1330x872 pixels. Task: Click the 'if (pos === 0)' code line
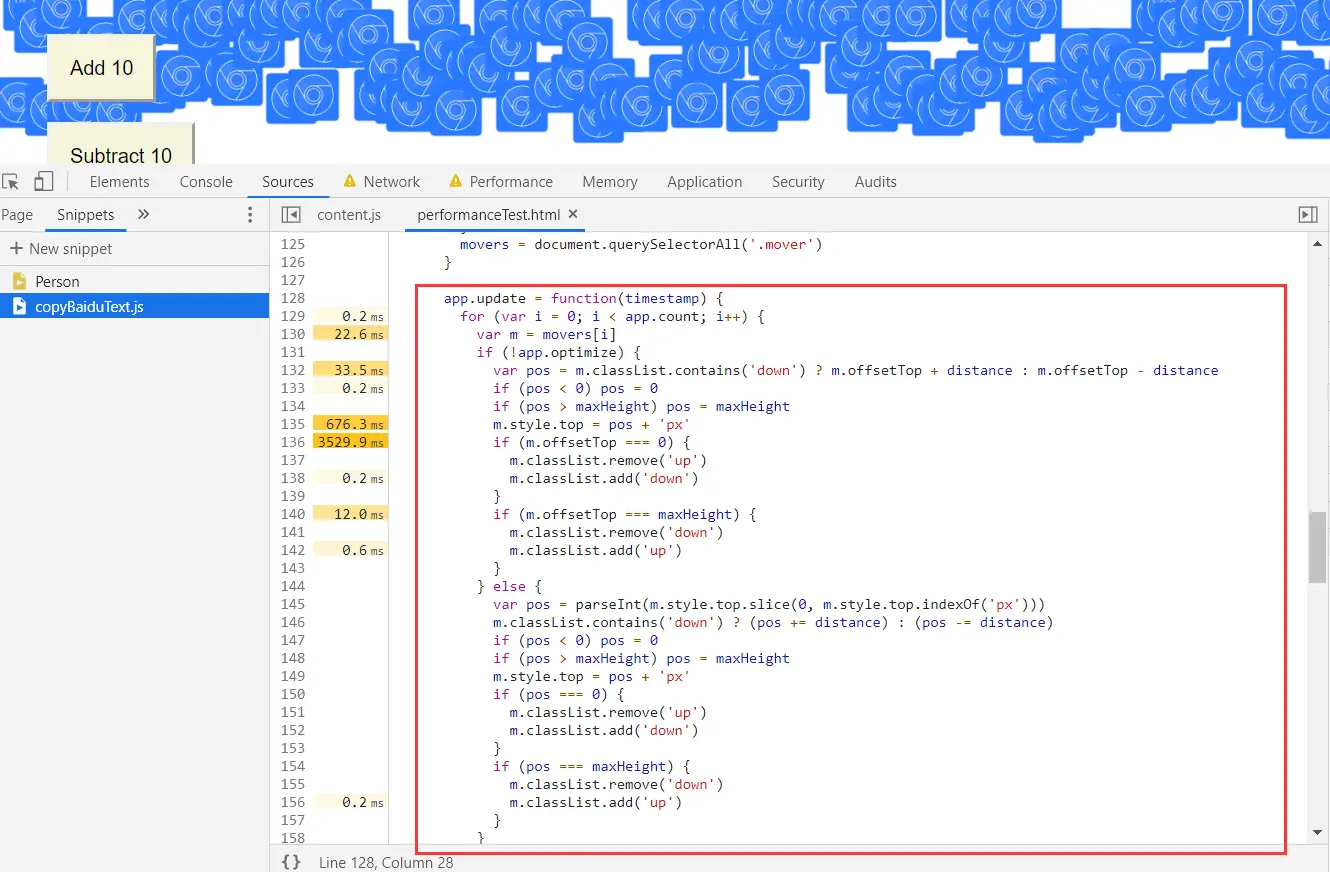(x=559, y=694)
